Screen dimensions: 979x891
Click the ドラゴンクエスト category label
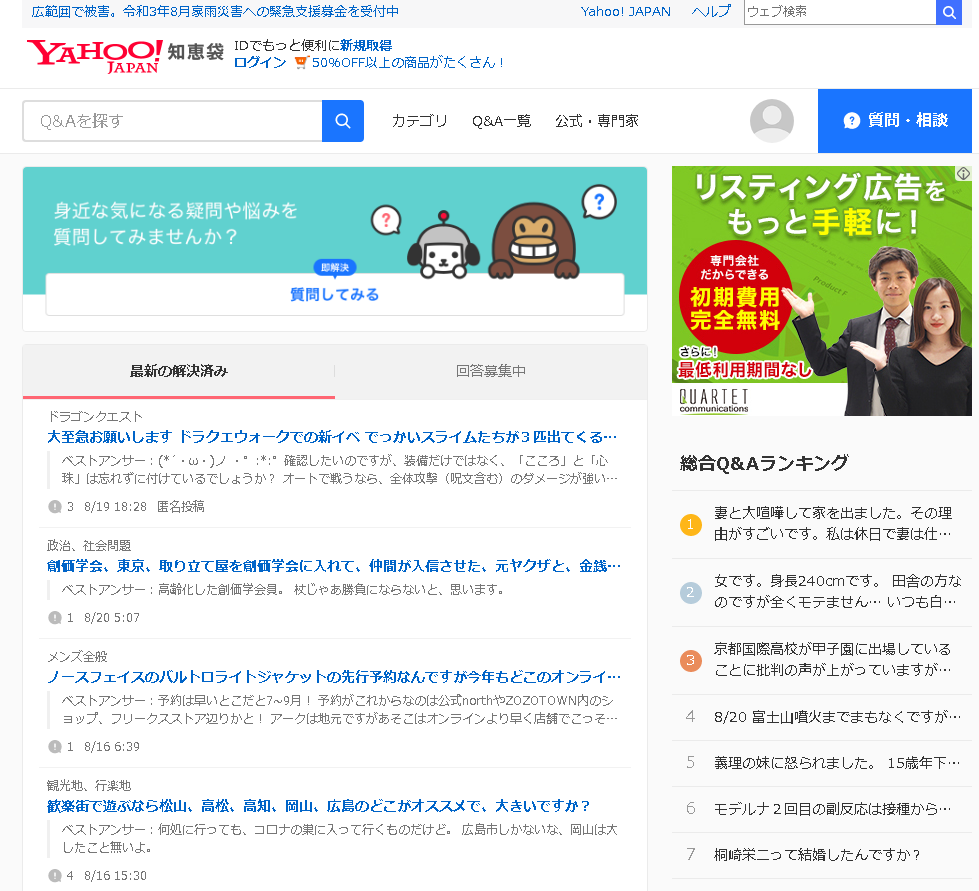96,416
